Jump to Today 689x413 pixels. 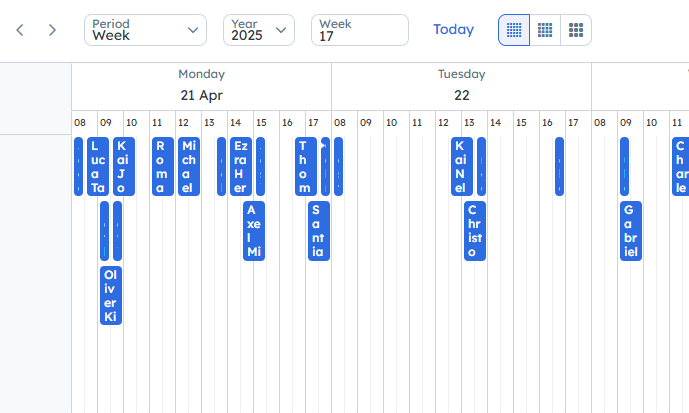[453, 30]
